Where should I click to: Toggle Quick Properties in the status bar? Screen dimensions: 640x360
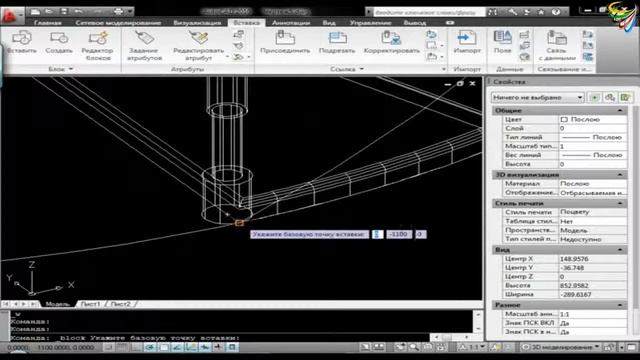tap(232, 347)
